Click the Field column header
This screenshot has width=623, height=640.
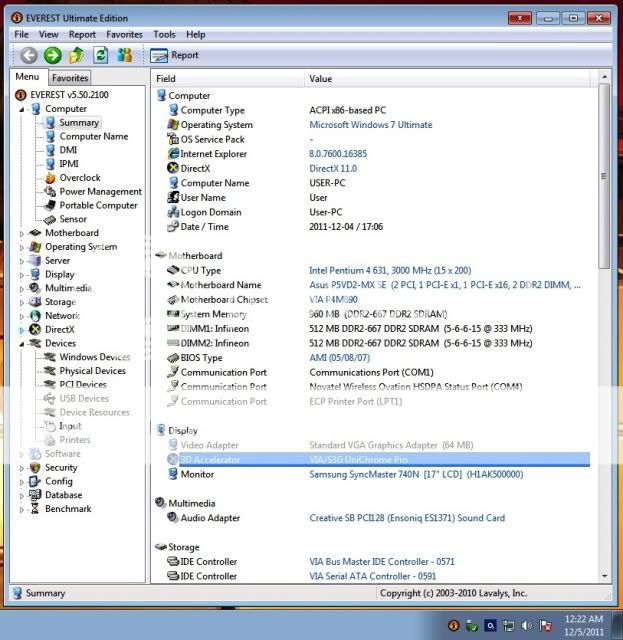pyautogui.click(x=228, y=79)
